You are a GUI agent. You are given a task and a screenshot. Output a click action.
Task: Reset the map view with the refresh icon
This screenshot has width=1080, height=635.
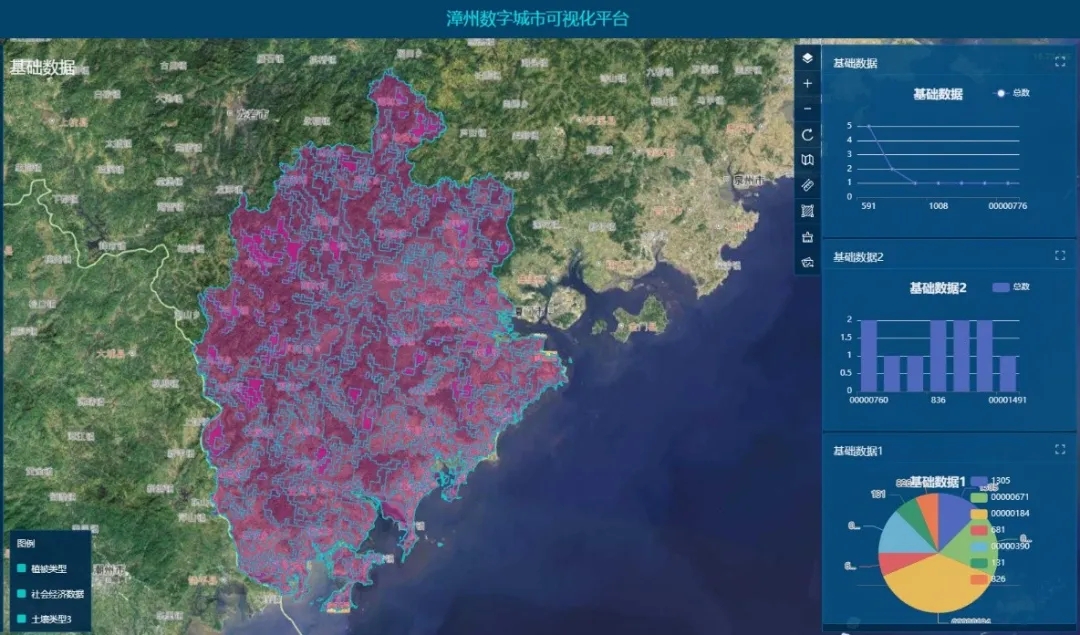[808, 134]
